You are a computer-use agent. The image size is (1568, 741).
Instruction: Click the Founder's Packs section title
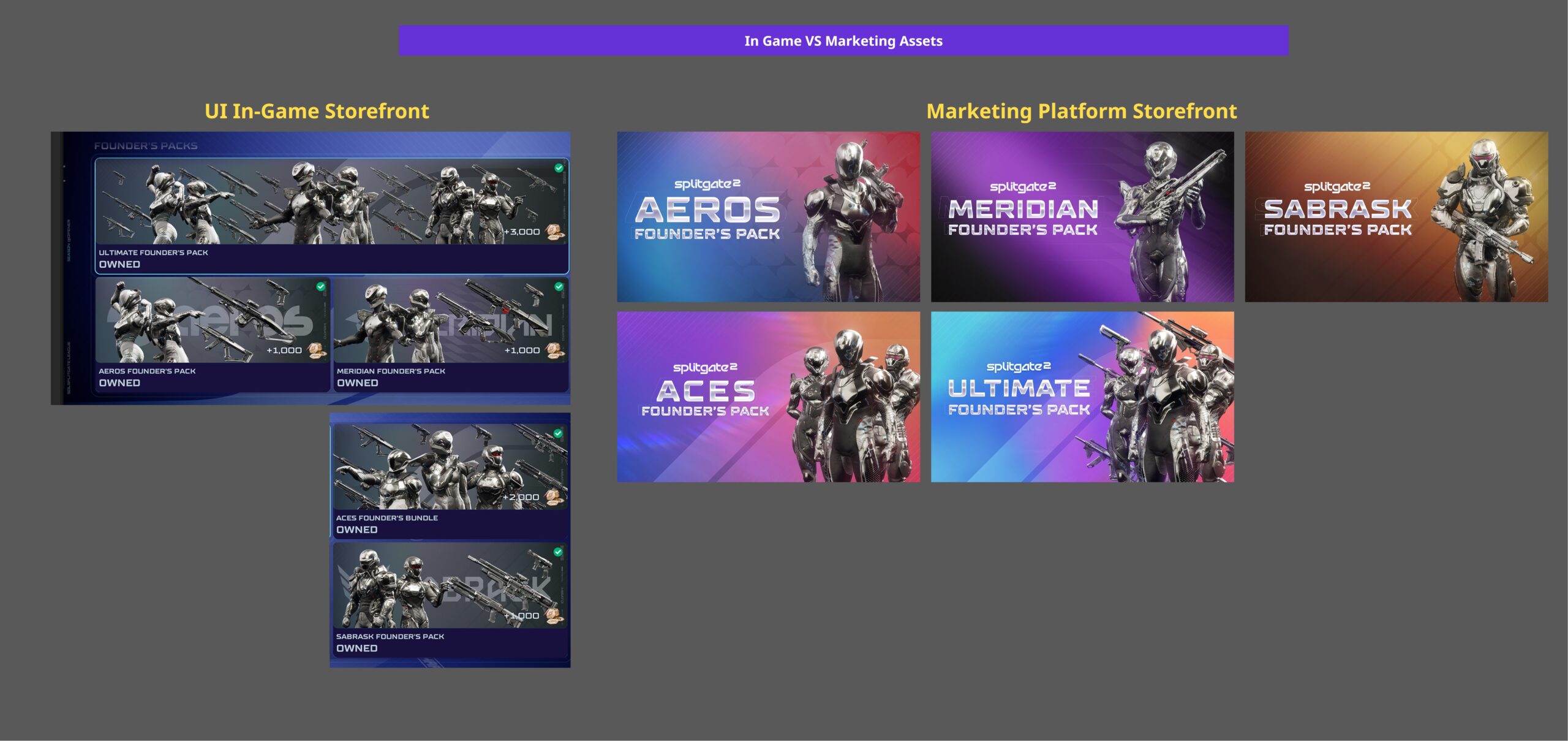(146, 146)
